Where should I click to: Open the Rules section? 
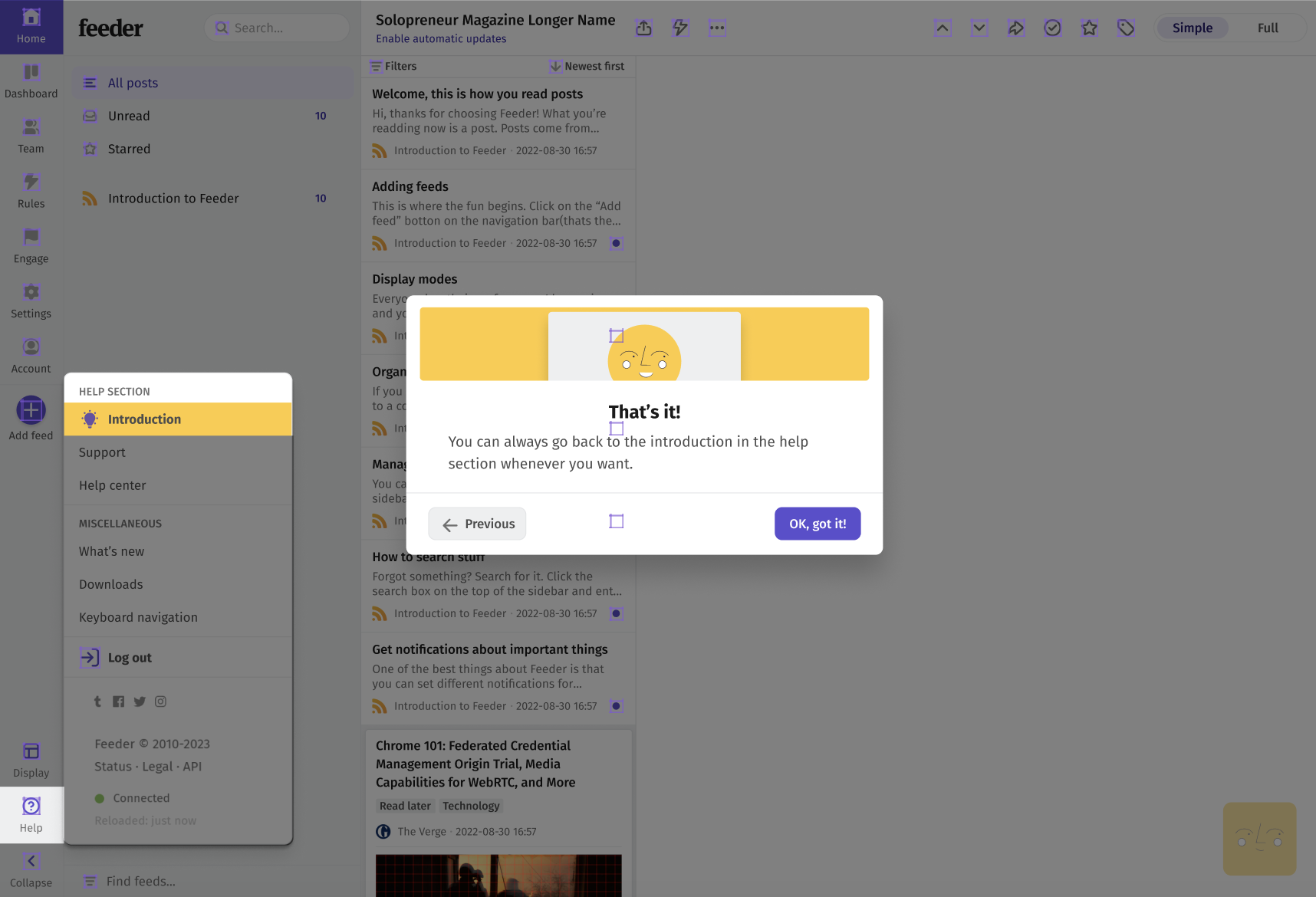pos(31,192)
